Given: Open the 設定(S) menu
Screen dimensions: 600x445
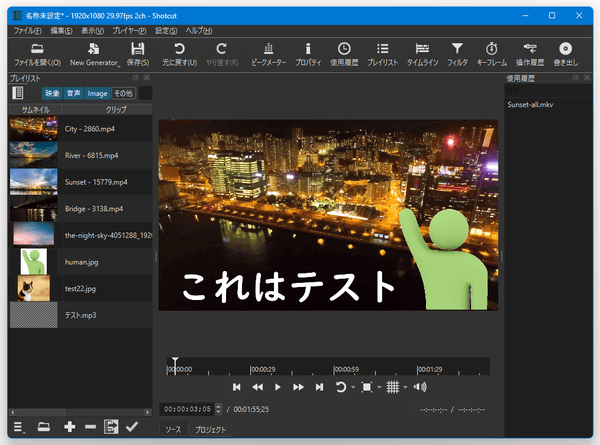Looking at the screenshot, I should click(166, 31).
